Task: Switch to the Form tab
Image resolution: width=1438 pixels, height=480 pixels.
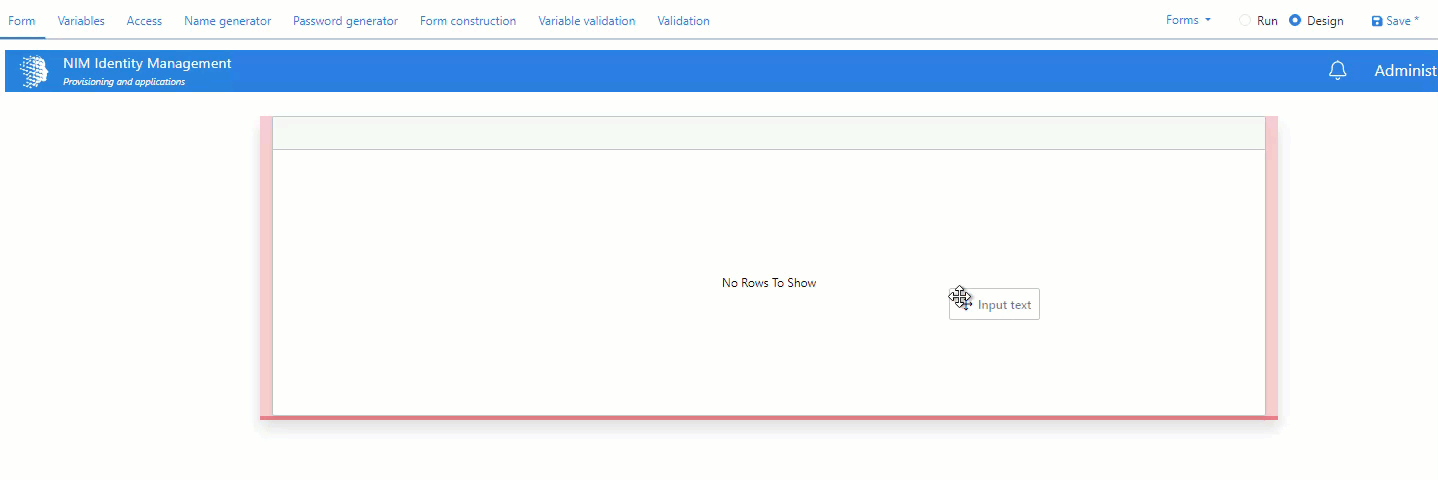Action: click(x=22, y=21)
